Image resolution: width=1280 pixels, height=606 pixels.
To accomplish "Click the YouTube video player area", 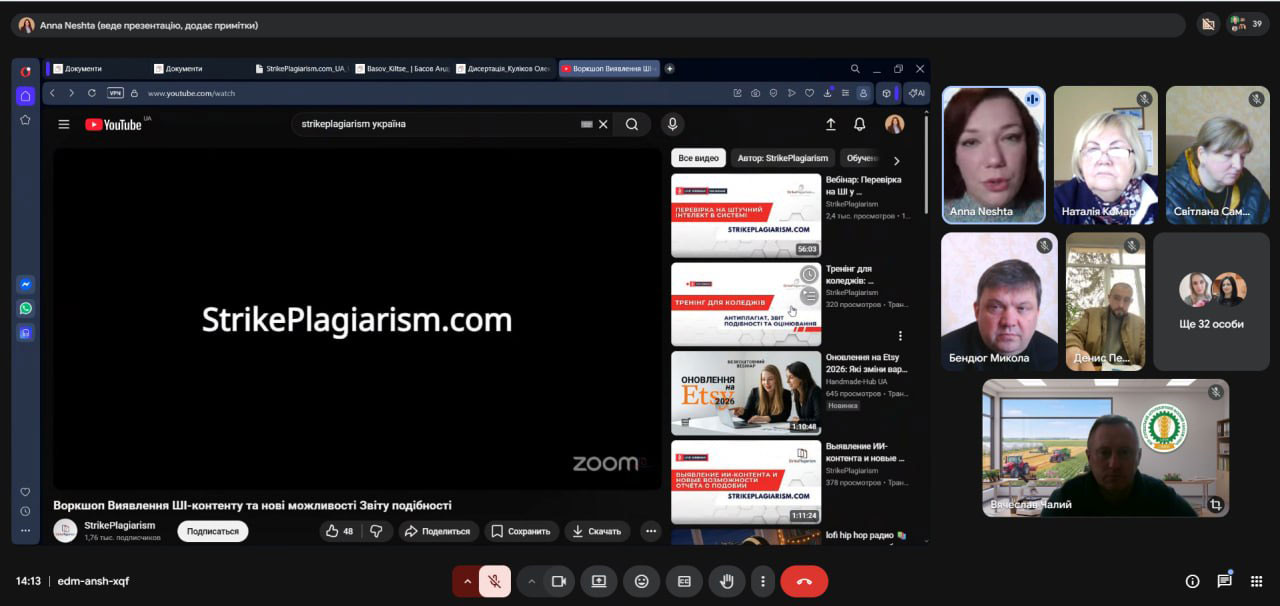I will coord(357,319).
